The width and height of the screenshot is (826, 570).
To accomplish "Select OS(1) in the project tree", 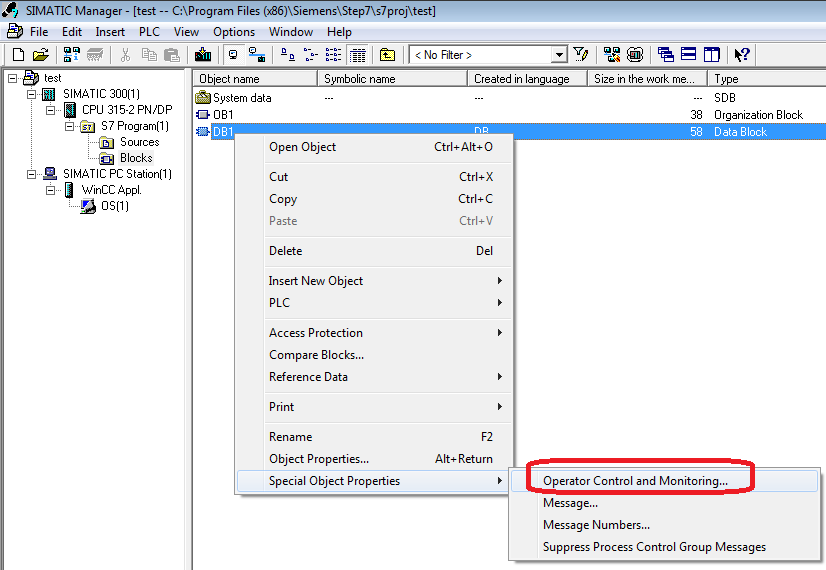I will pos(115,206).
